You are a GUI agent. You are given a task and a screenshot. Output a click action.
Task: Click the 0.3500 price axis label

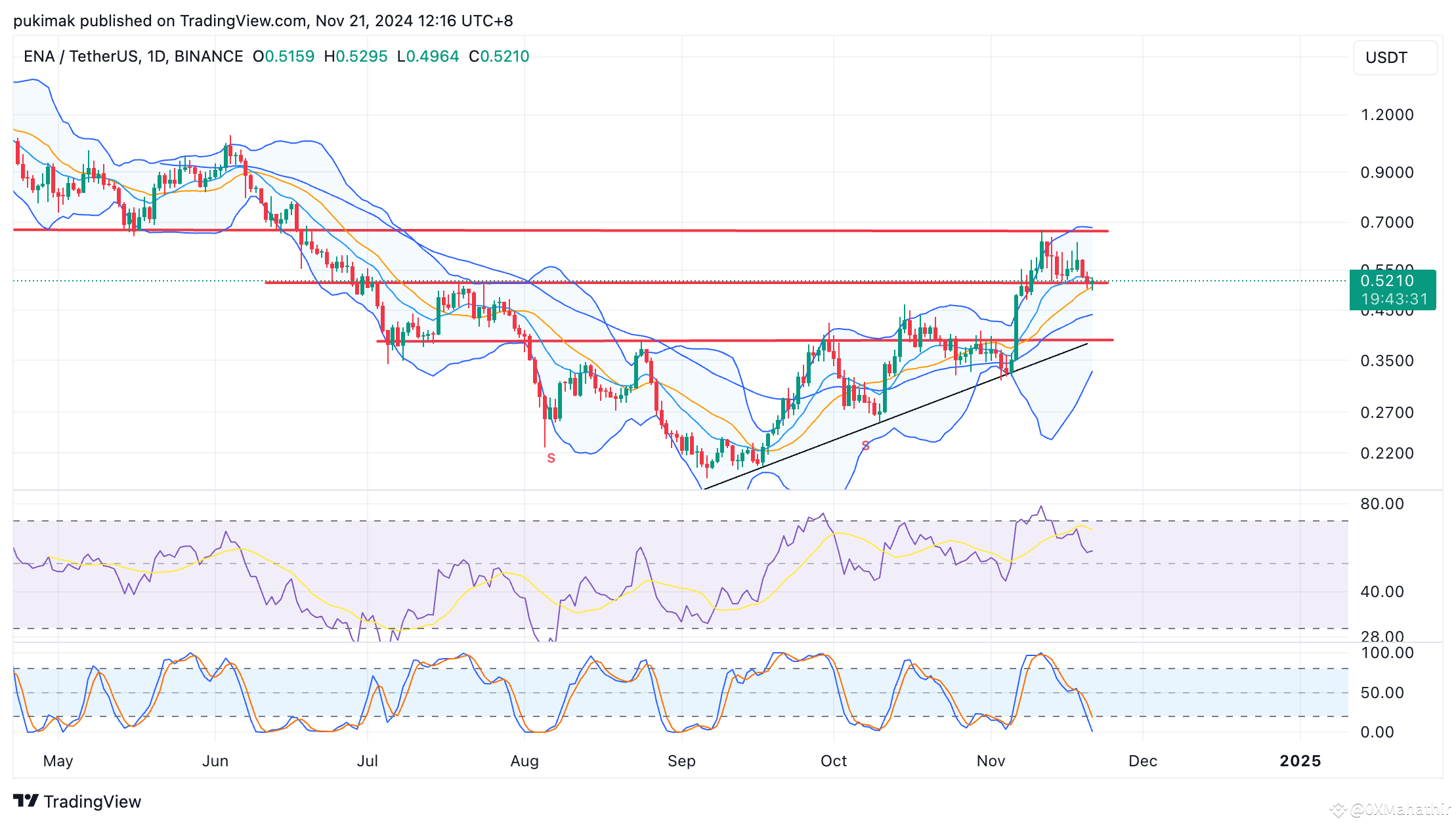pos(1387,361)
